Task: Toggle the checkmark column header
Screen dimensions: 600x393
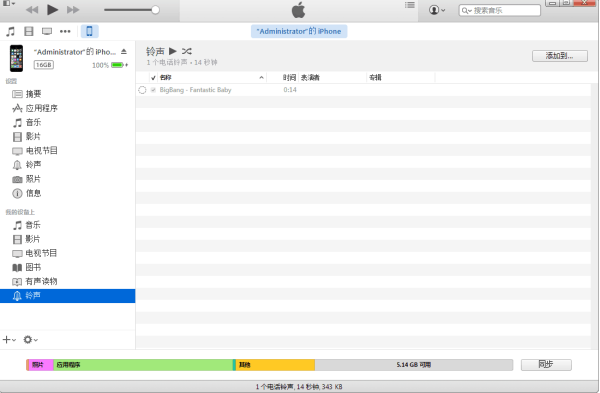Action: pos(153,78)
